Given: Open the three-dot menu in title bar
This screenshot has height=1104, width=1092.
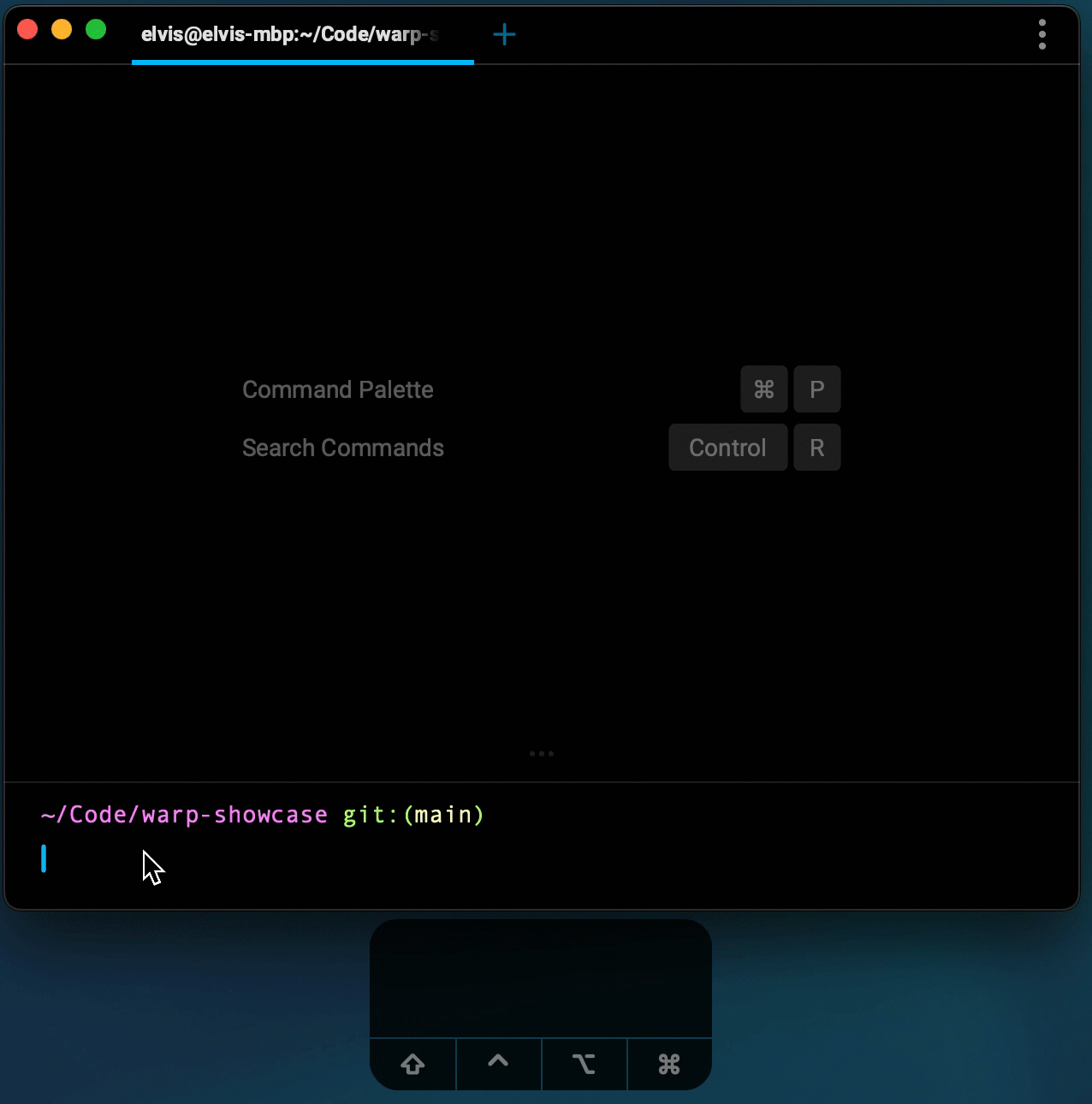Looking at the screenshot, I should tap(1042, 34).
